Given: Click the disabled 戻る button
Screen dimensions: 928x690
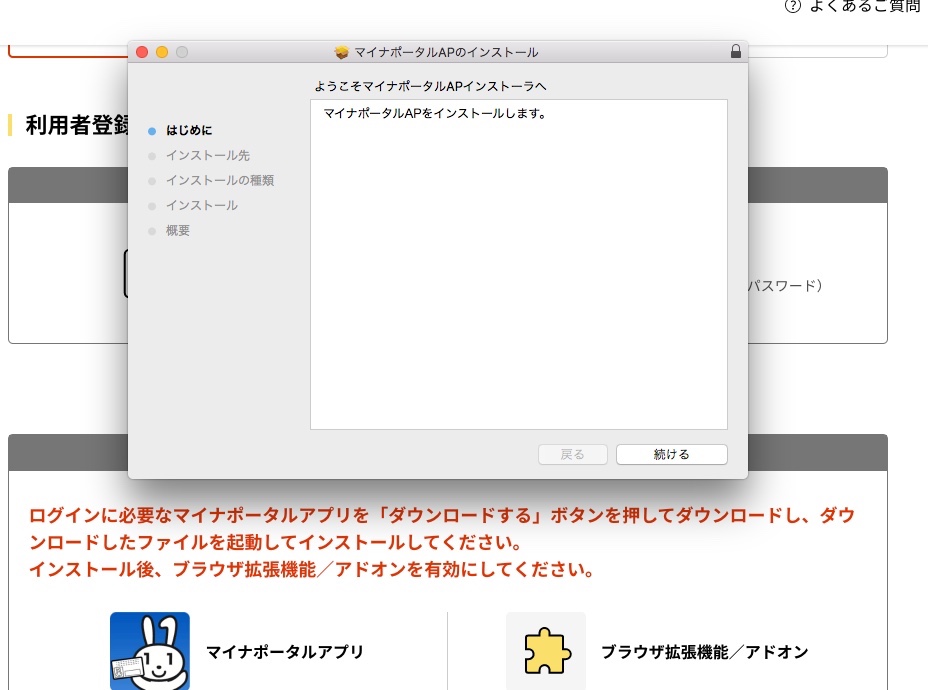Looking at the screenshot, I should [572, 454].
